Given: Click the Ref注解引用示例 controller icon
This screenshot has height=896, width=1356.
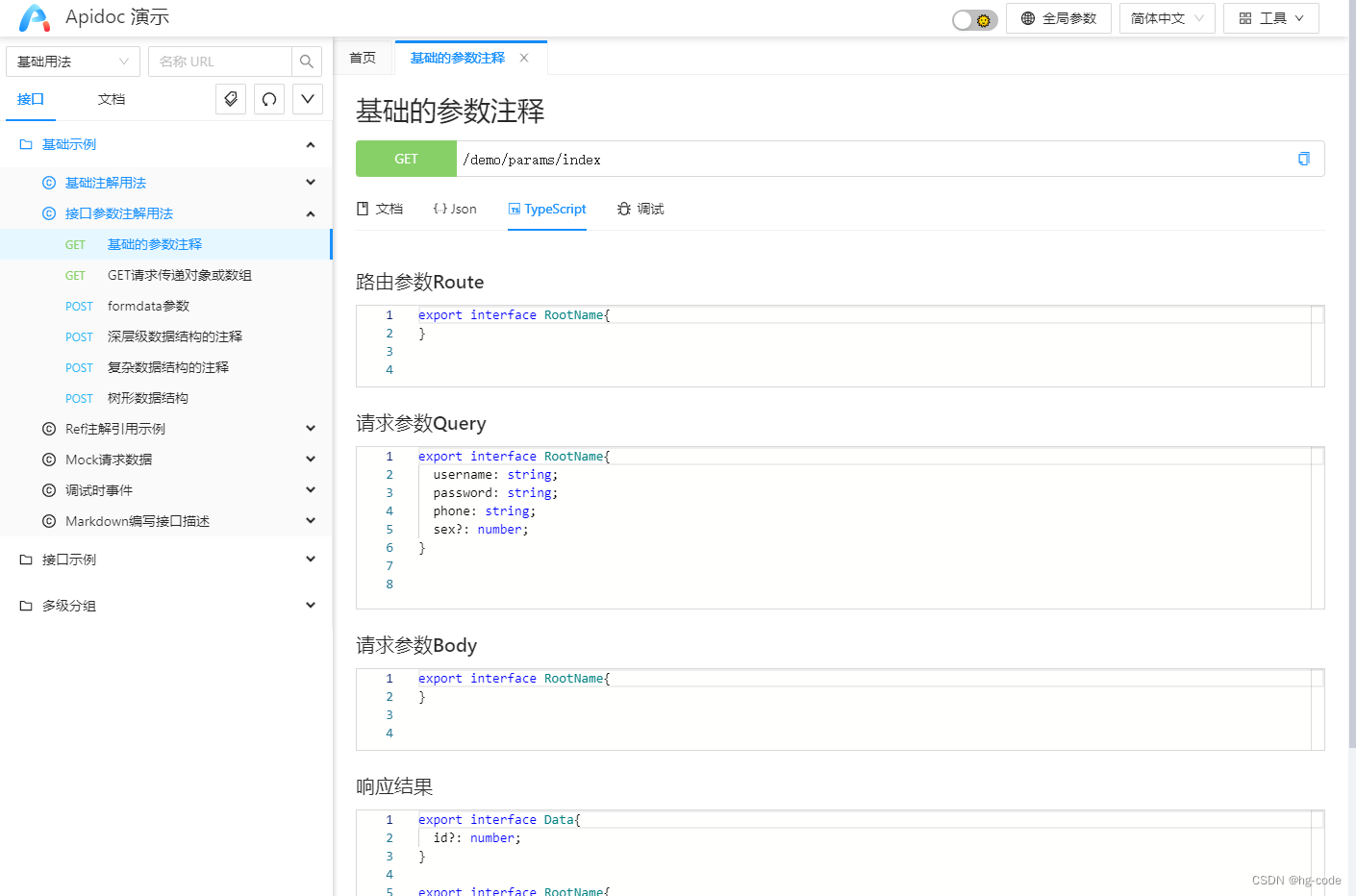Looking at the screenshot, I should tap(49, 429).
